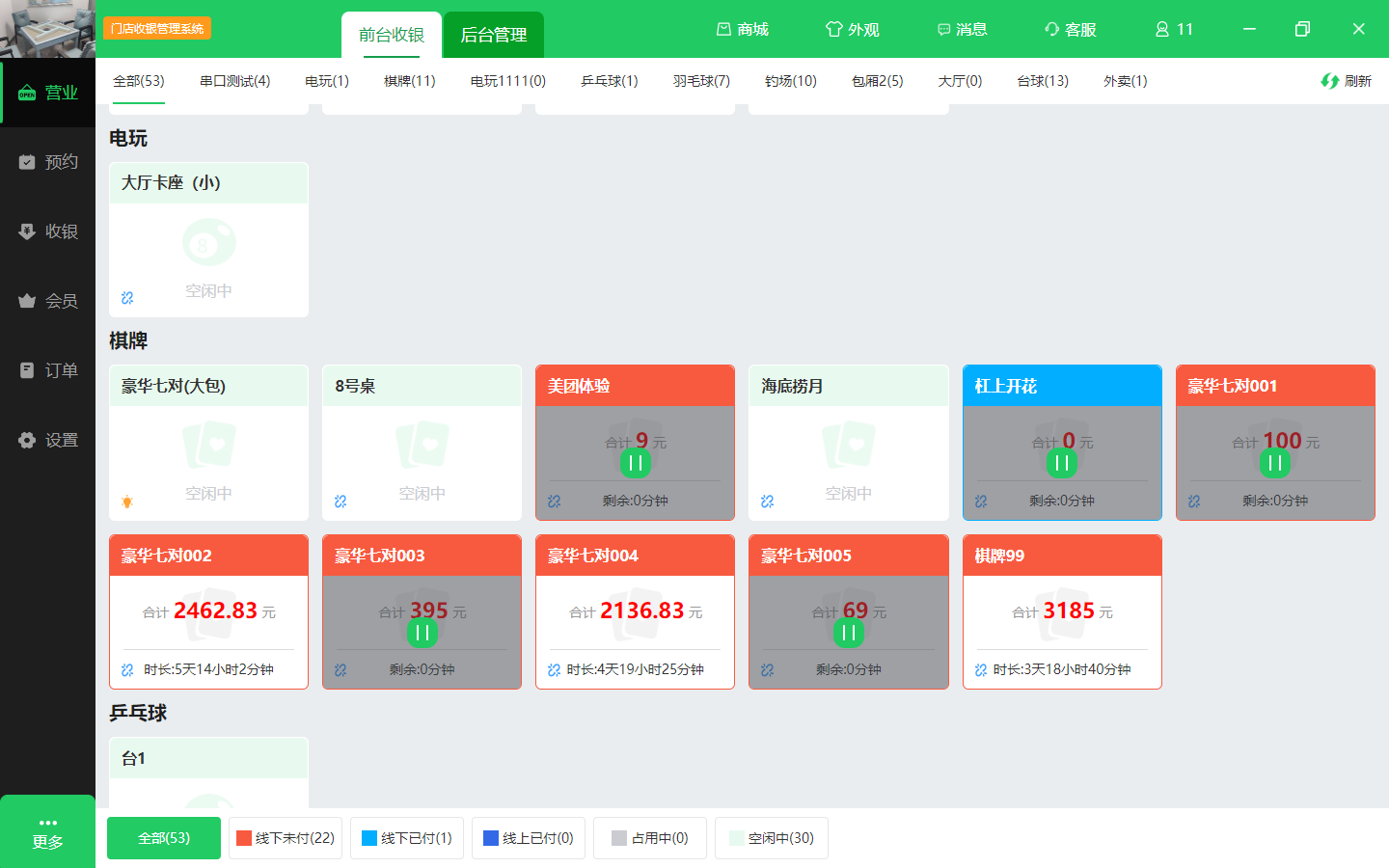Image resolution: width=1389 pixels, height=868 pixels.
Task: Click the 更多 more button
Action: coord(47,832)
